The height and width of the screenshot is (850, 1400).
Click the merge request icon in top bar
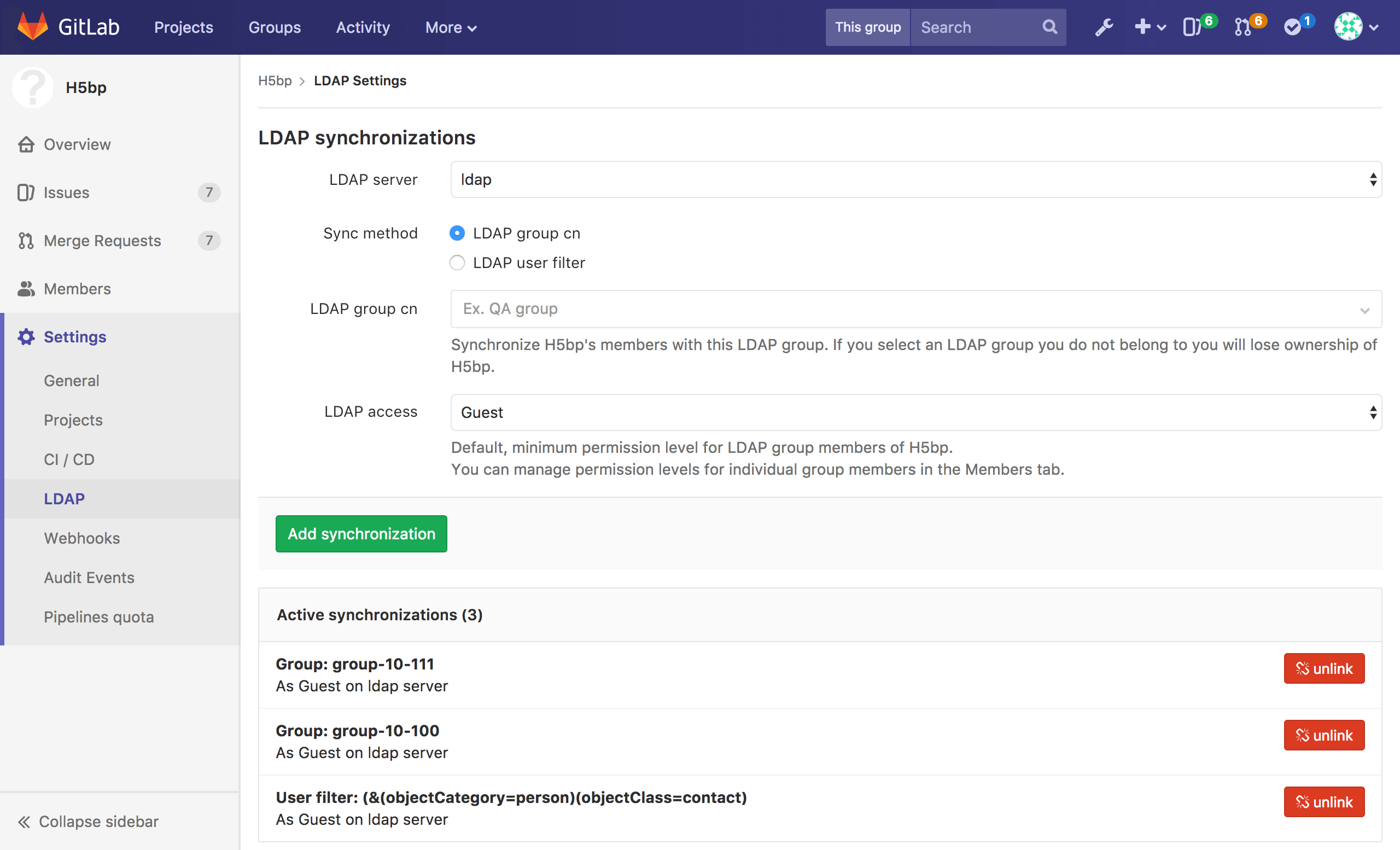pos(1243,27)
